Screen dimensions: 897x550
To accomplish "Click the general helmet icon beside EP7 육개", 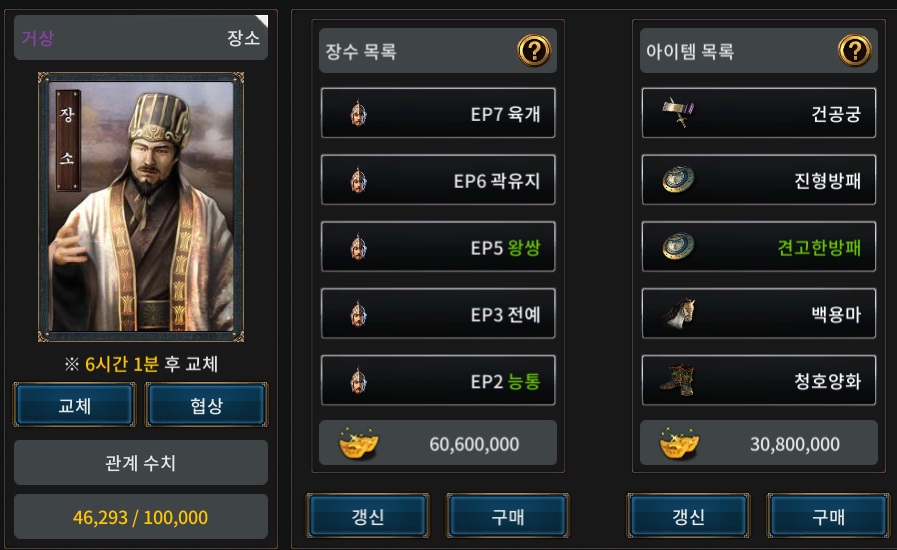I will click(x=358, y=113).
